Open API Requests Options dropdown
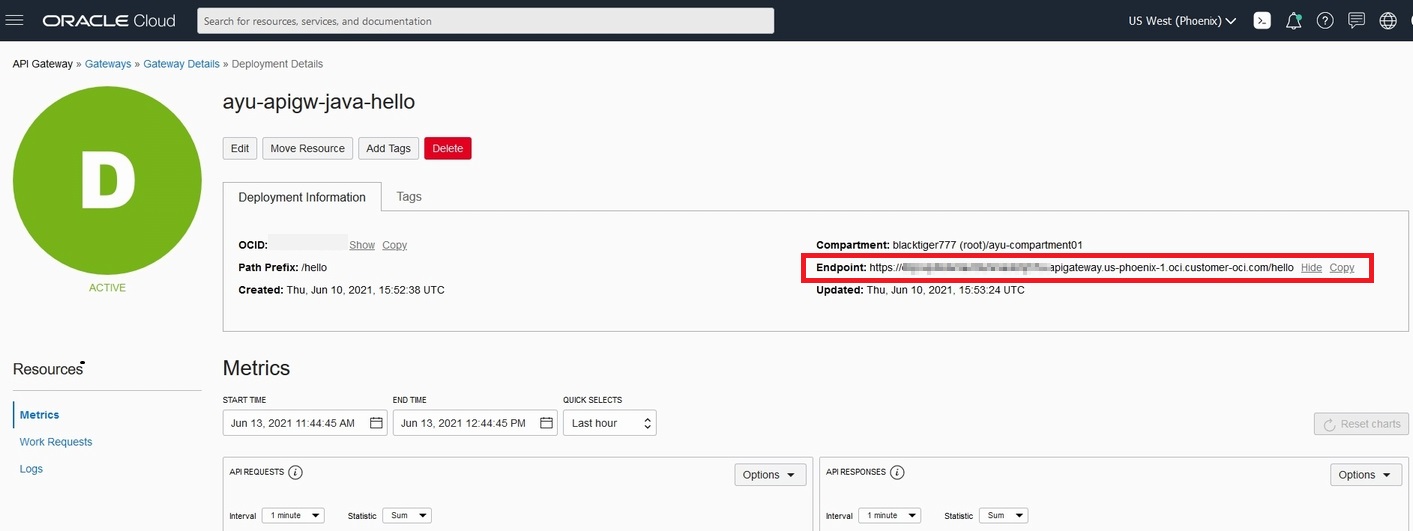This screenshot has width=1413, height=531. pyautogui.click(x=770, y=475)
